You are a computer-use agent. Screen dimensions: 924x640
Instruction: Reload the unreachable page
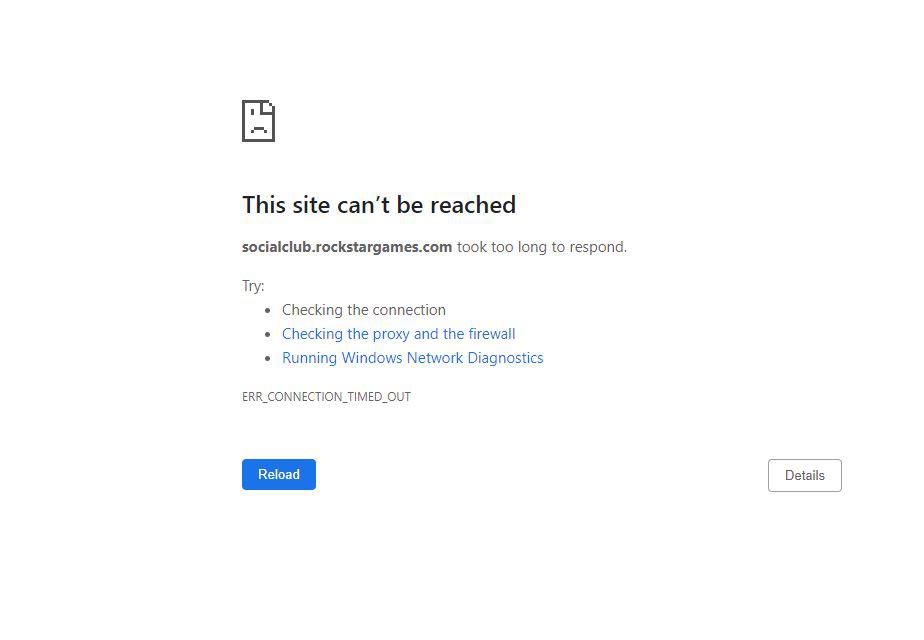(279, 474)
